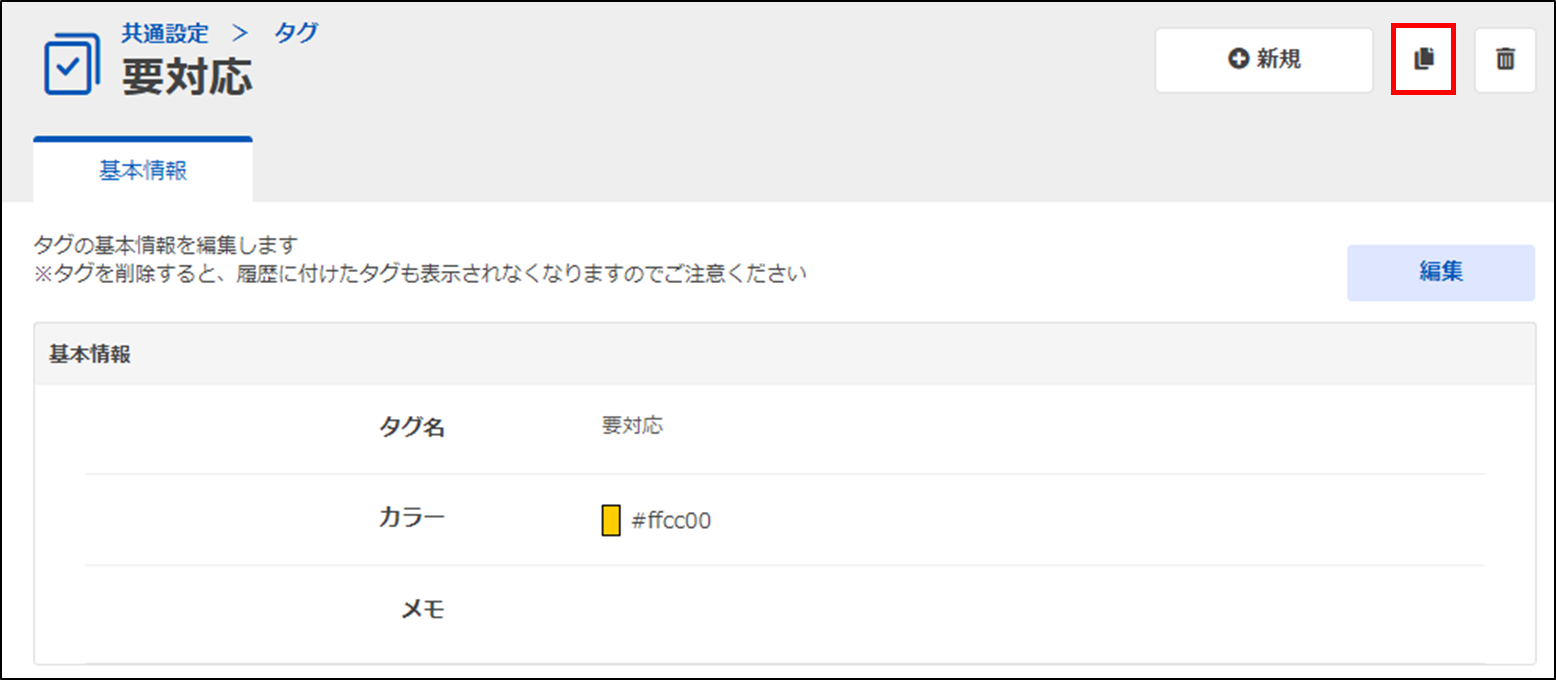Click the plus icon on 新規 button
This screenshot has width=1556, height=680.
click(x=1238, y=60)
